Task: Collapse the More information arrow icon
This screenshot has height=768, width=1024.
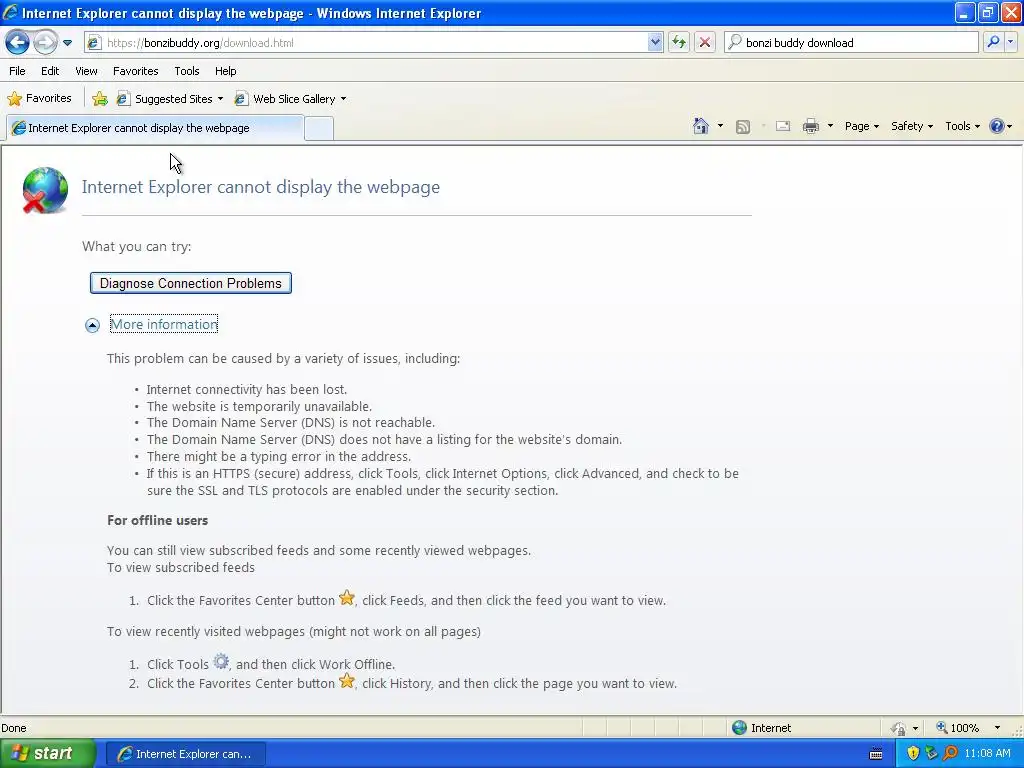Action: 92,325
